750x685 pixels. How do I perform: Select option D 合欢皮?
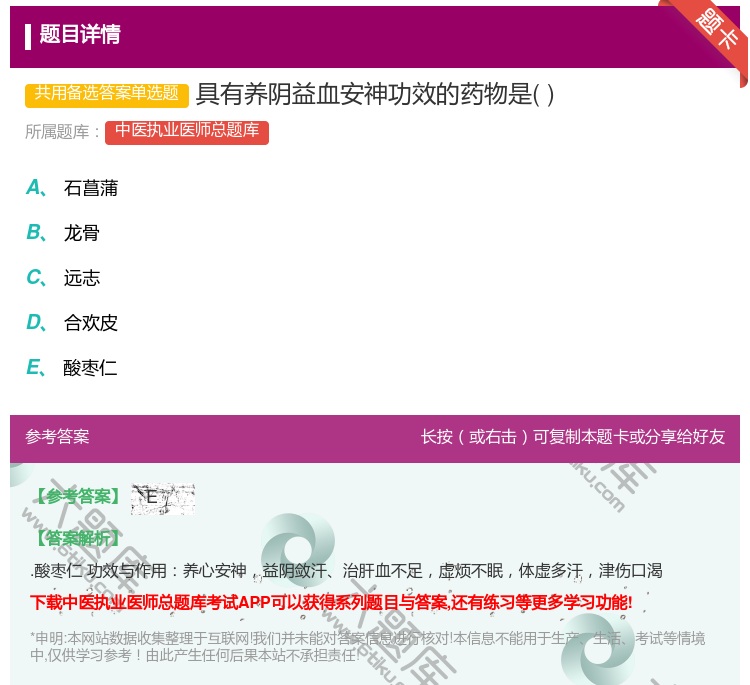tap(72, 322)
